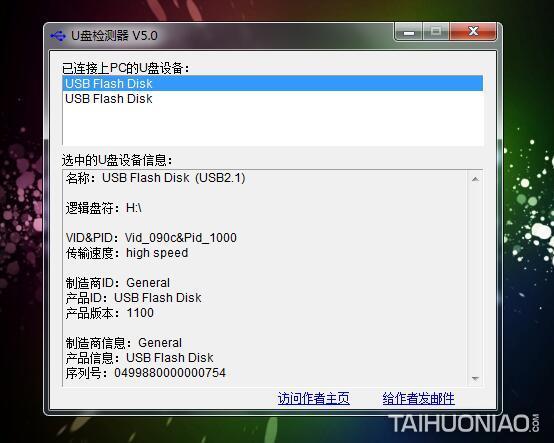Click the 产品信息: USB Flash Disk line
Viewport: 554px width, 443px height.
pos(140,358)
